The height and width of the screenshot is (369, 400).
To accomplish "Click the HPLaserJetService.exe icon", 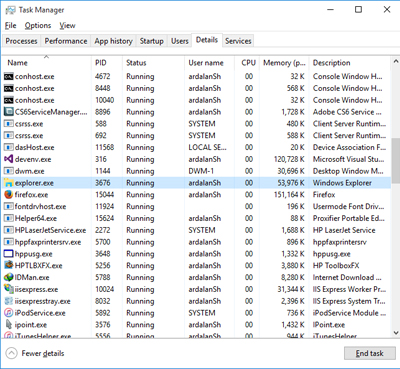I will pos(8,230).
